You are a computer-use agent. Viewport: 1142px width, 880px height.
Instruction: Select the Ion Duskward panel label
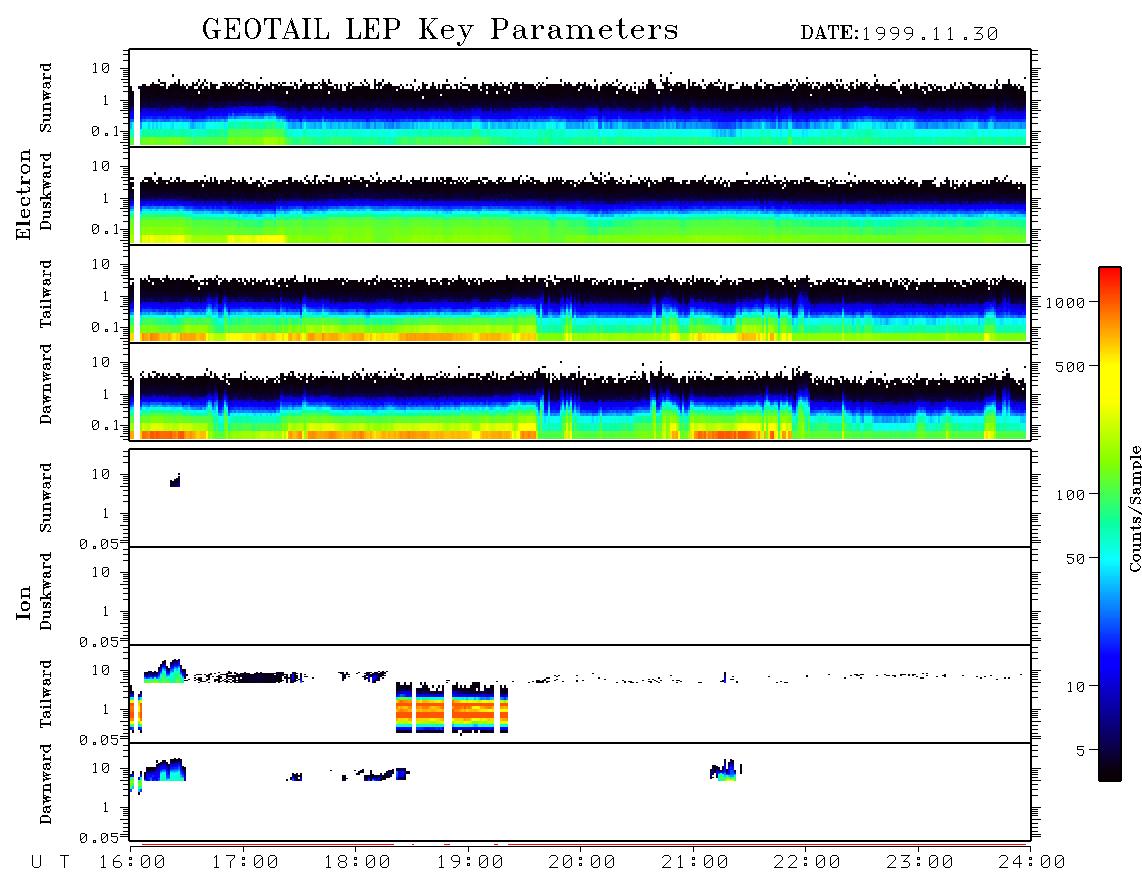tap(46, 592)
